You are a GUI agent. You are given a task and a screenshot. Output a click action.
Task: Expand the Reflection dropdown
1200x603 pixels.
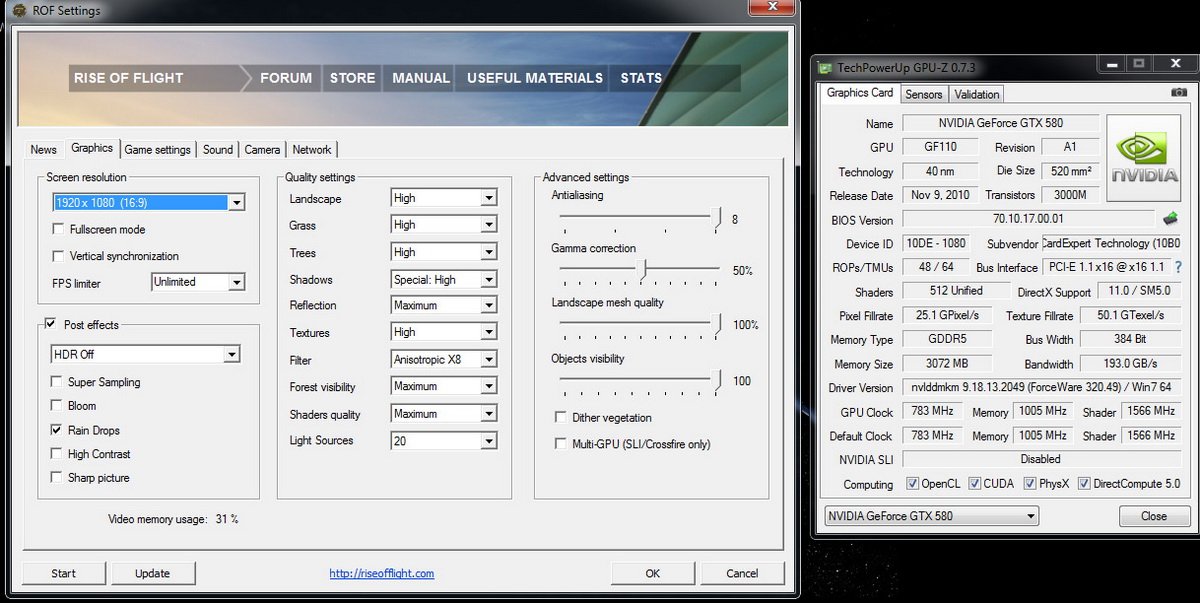[x=444, y=305]
